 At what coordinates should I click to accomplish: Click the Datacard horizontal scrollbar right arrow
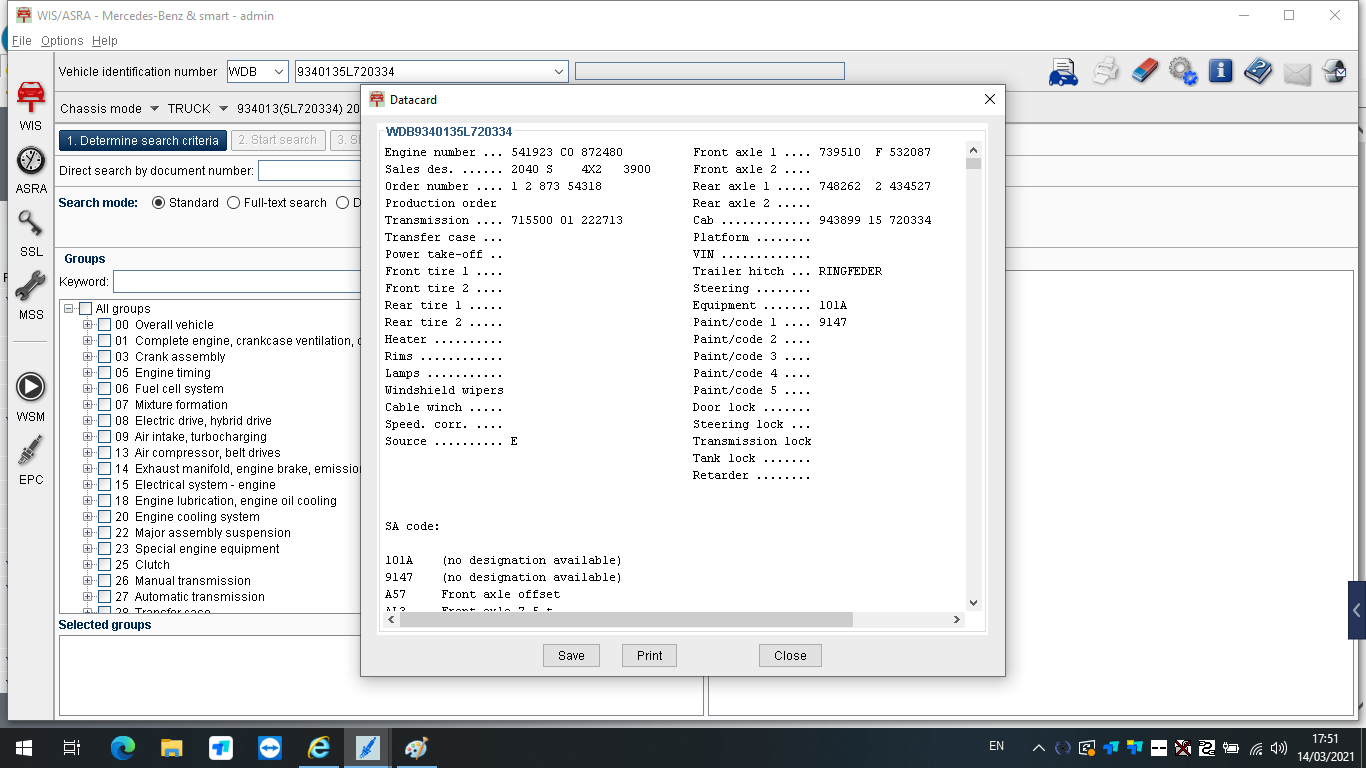point(957,620)
